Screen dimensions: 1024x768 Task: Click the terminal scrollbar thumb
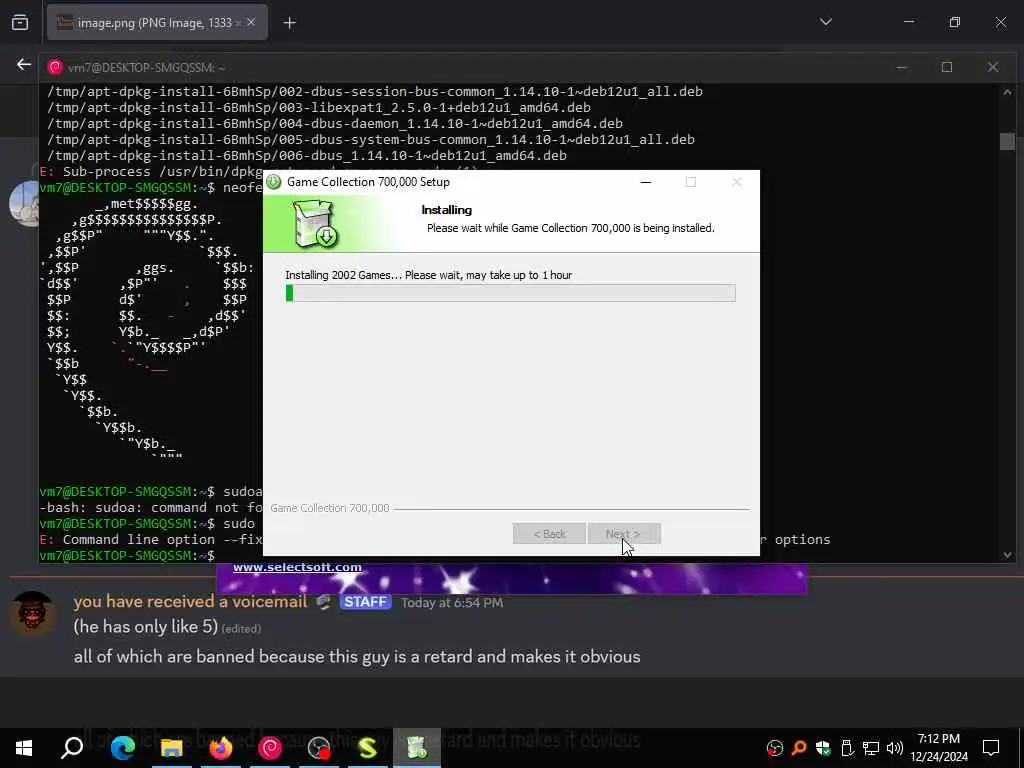click(x=1007, y=141)
